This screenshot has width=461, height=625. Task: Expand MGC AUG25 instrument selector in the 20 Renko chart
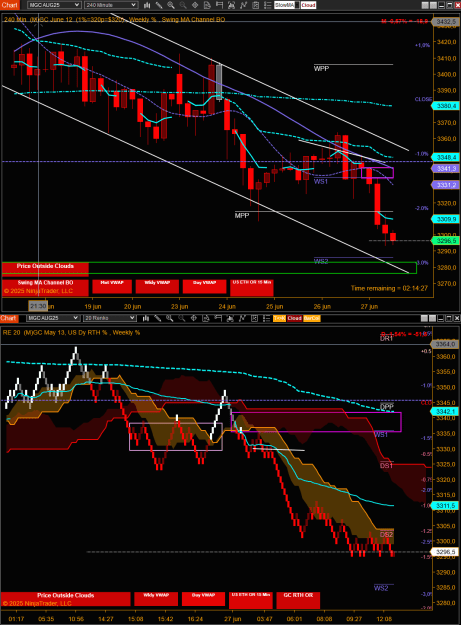click(53, 318)
